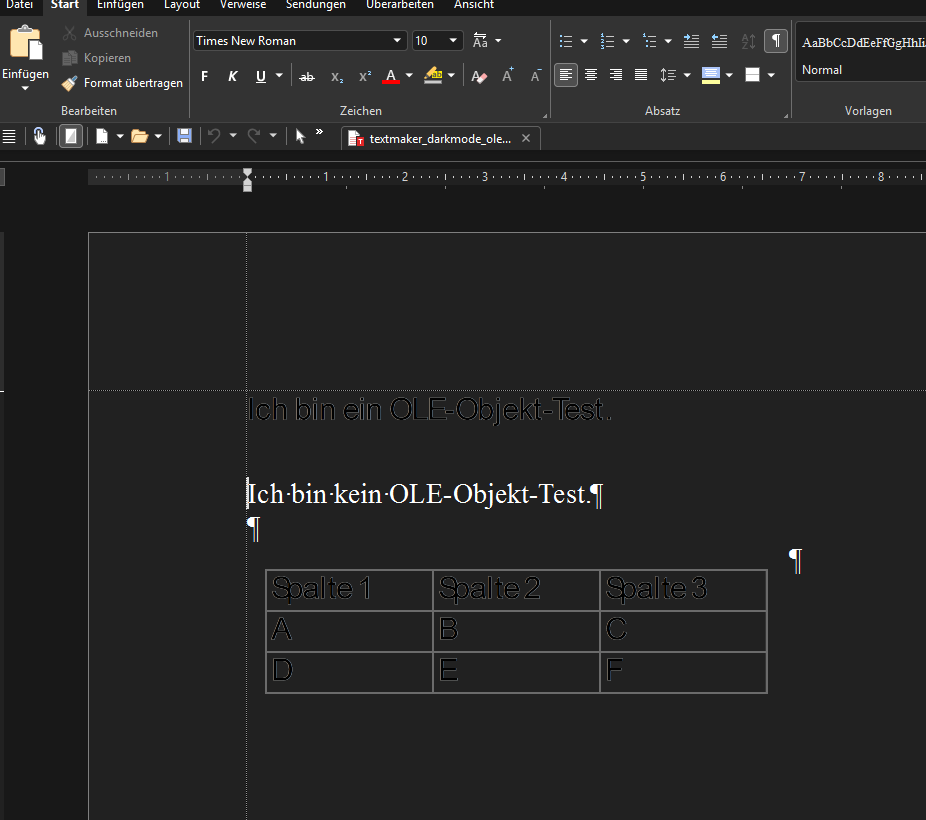Open the font size 10 dropdown

point(453,41)
